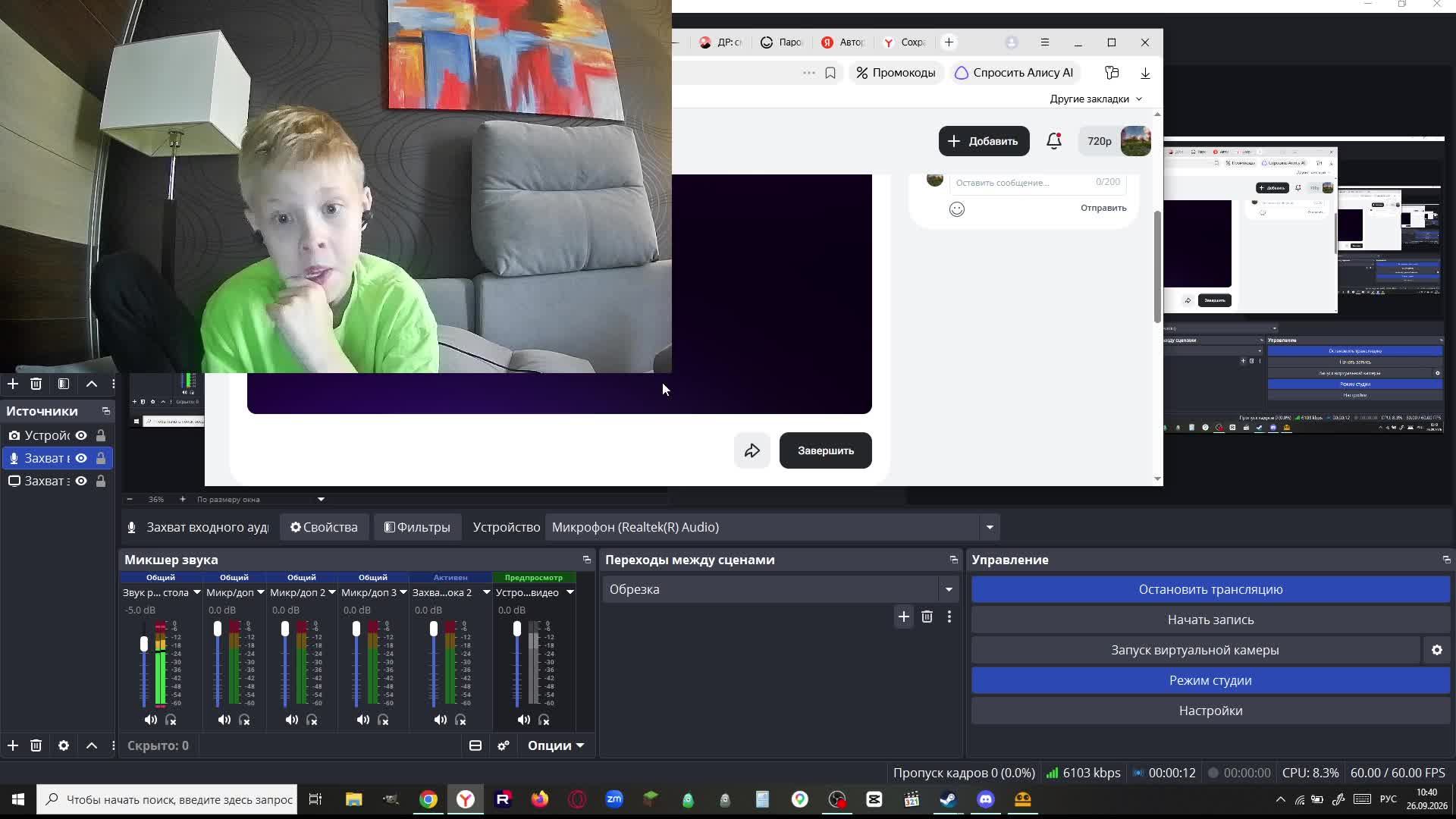Switch to the ДР: browser tab

720,42
